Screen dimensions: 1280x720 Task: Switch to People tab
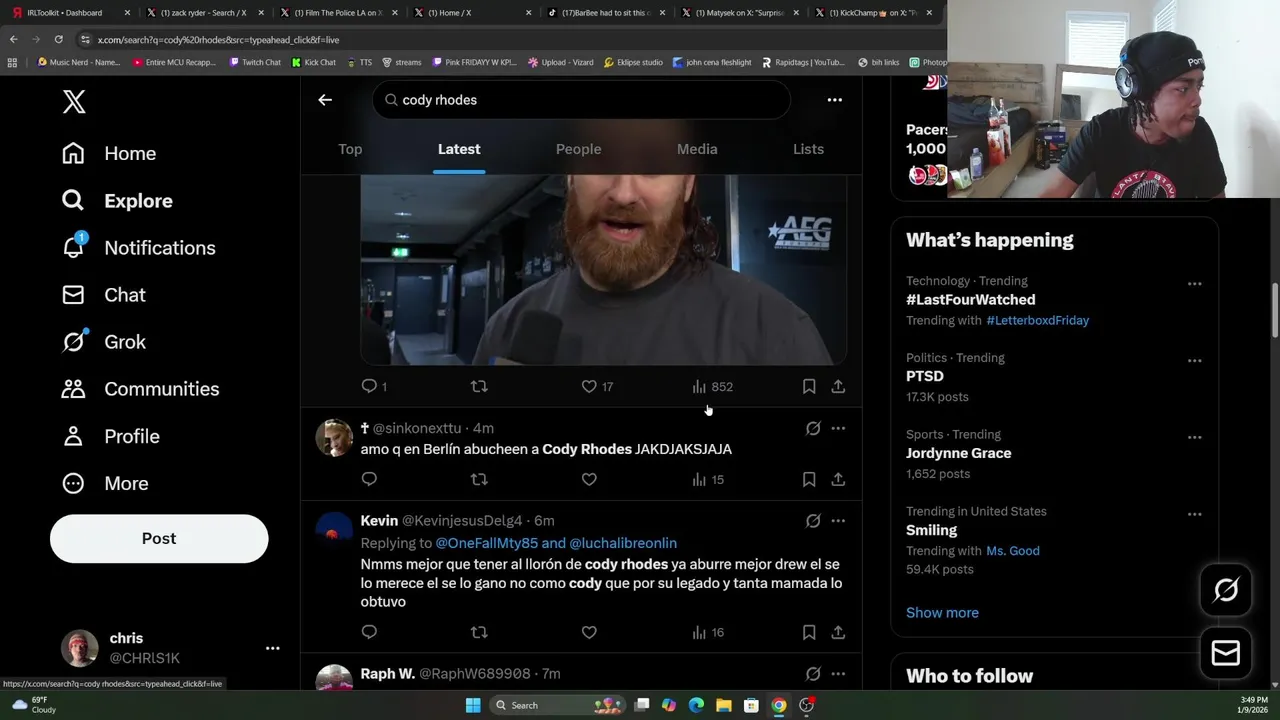pos(578,149)
